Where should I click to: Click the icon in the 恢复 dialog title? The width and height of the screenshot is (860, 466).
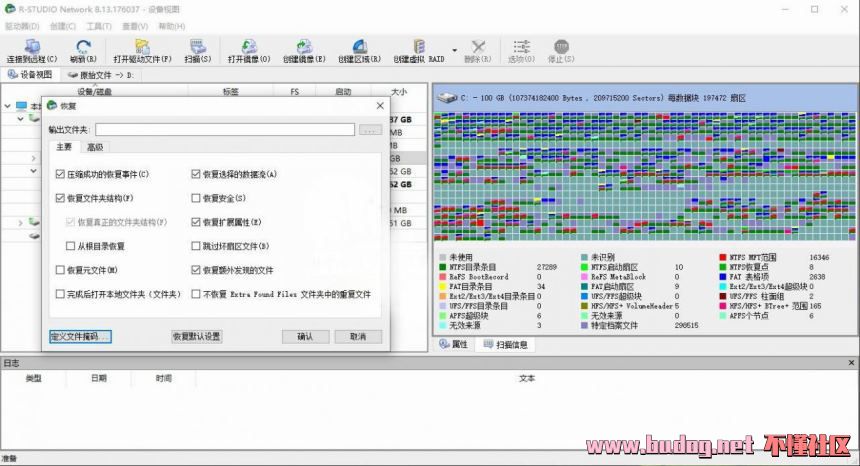click(52, 105)
